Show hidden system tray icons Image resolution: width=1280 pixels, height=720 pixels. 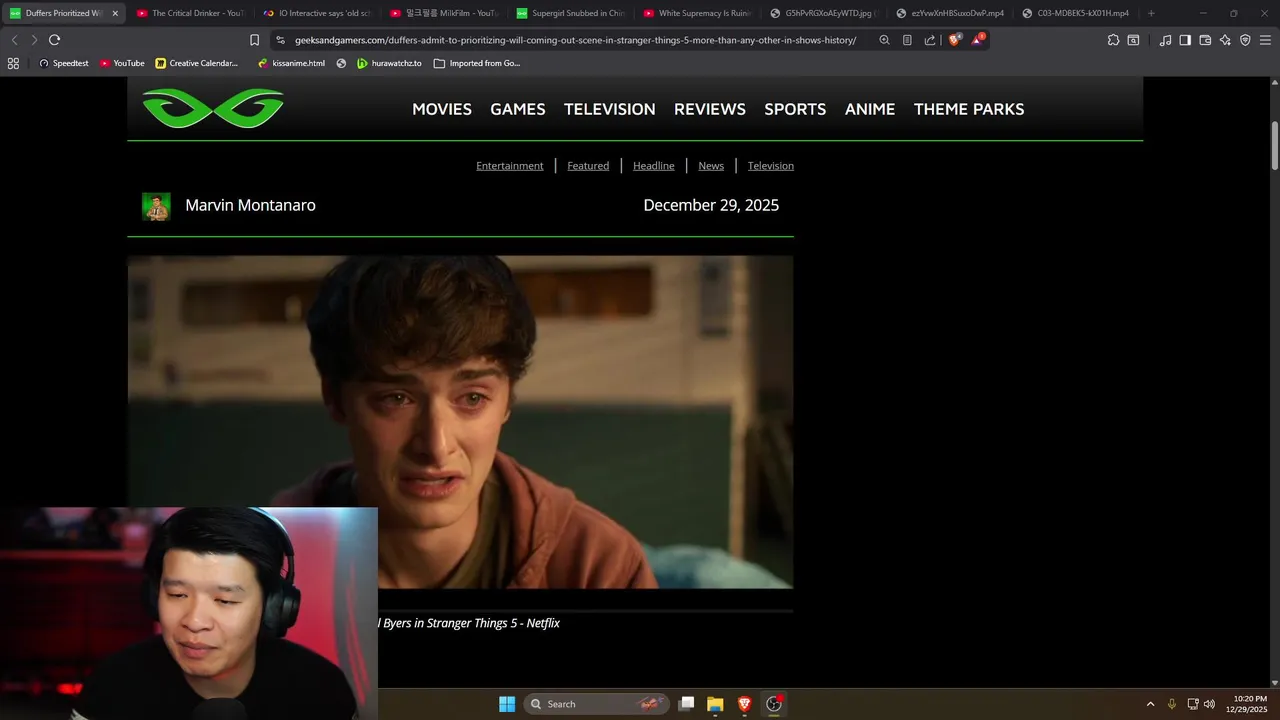point(1150,704)
